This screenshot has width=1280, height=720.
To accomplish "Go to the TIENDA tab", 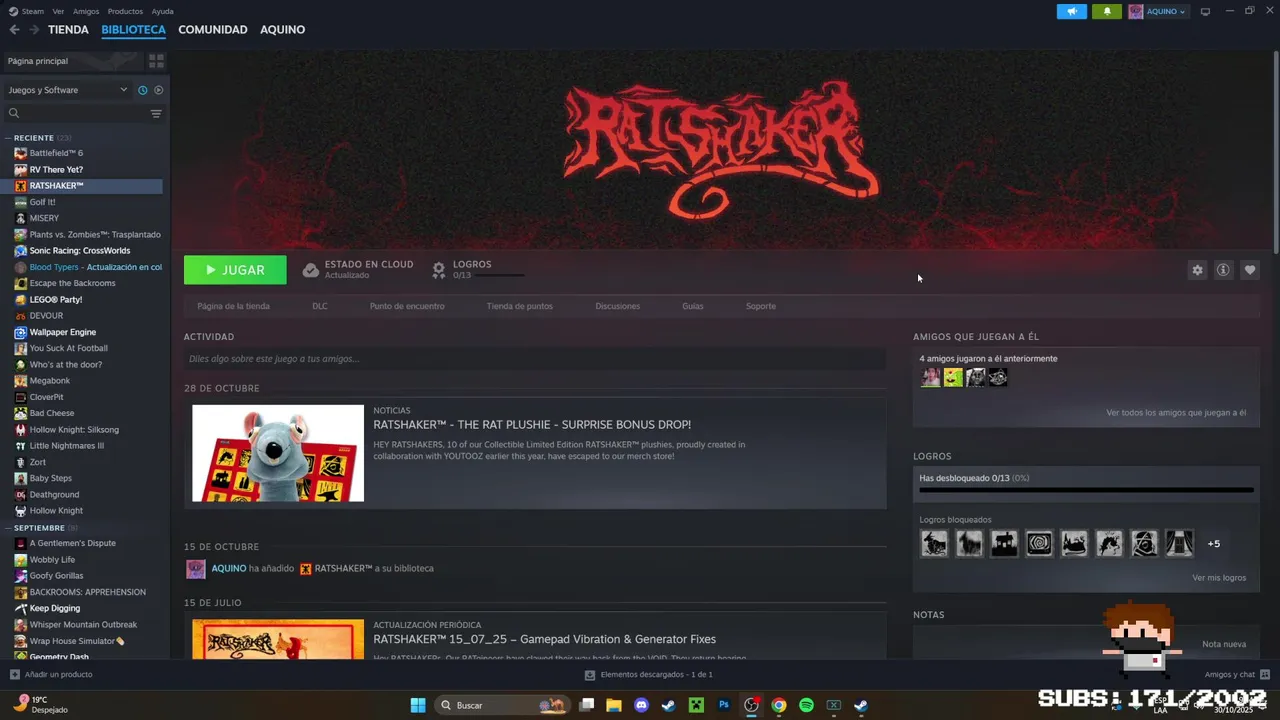I will click(x=68, y=30).
